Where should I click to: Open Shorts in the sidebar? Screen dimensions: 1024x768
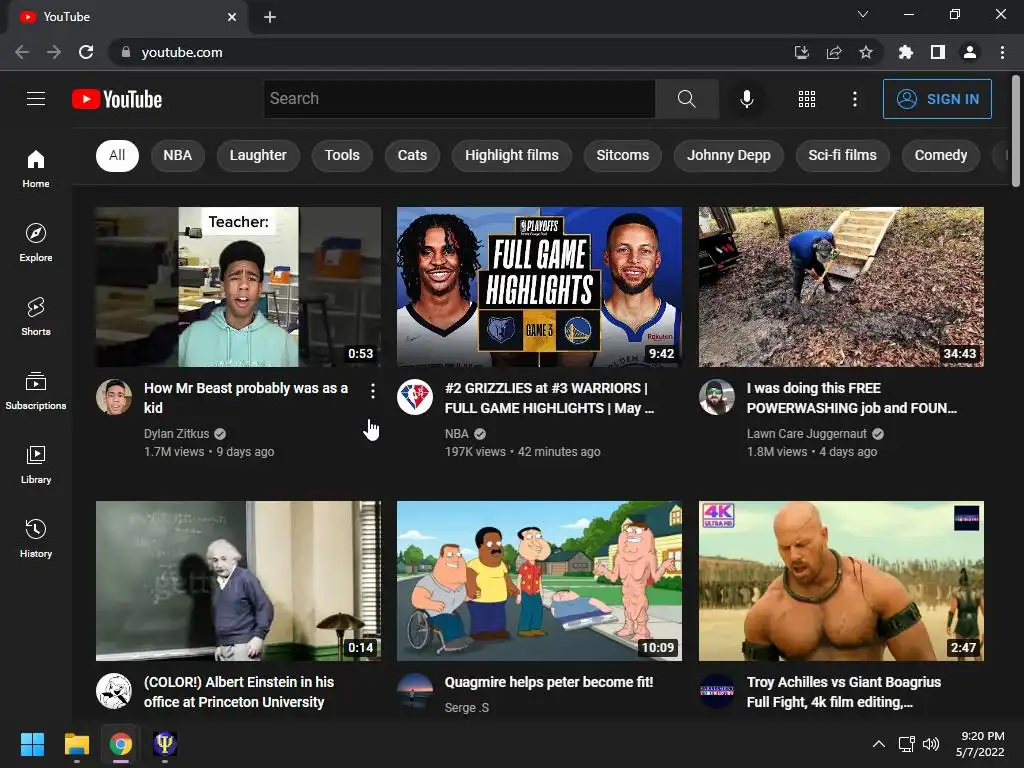point(36,317)
